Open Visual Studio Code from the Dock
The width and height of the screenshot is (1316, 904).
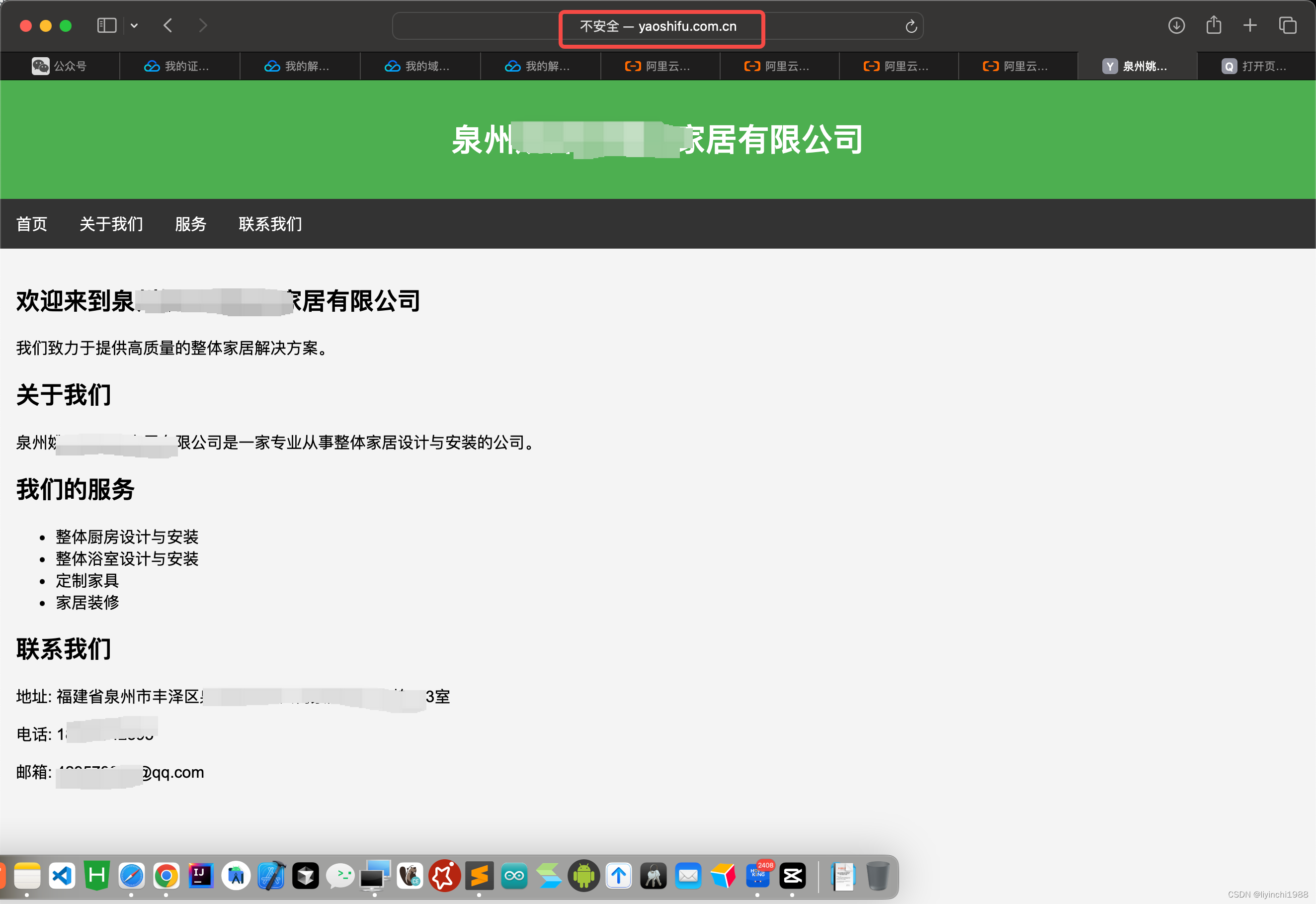pos(62,876)
